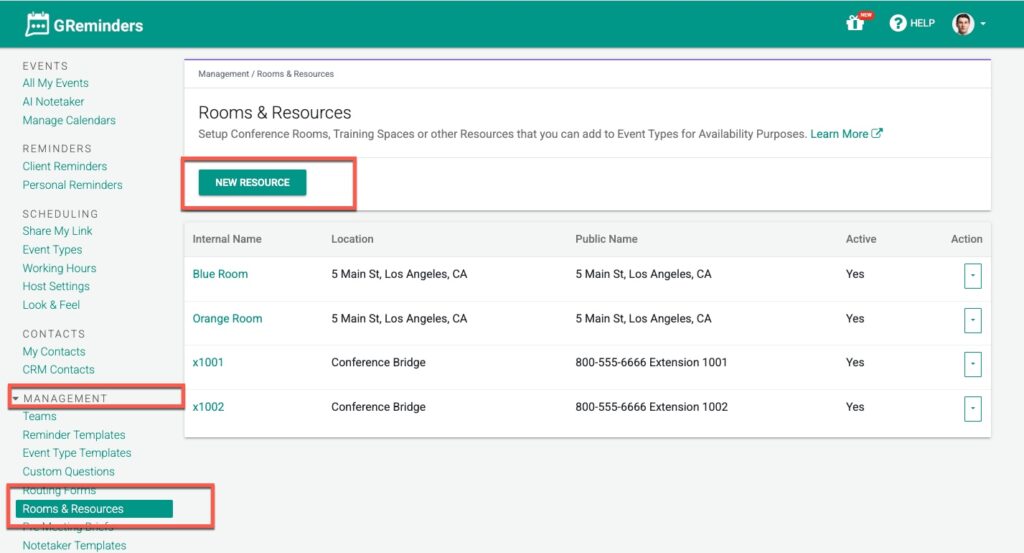
Task: Open the gift box new features icon
Action: [855, 23]
